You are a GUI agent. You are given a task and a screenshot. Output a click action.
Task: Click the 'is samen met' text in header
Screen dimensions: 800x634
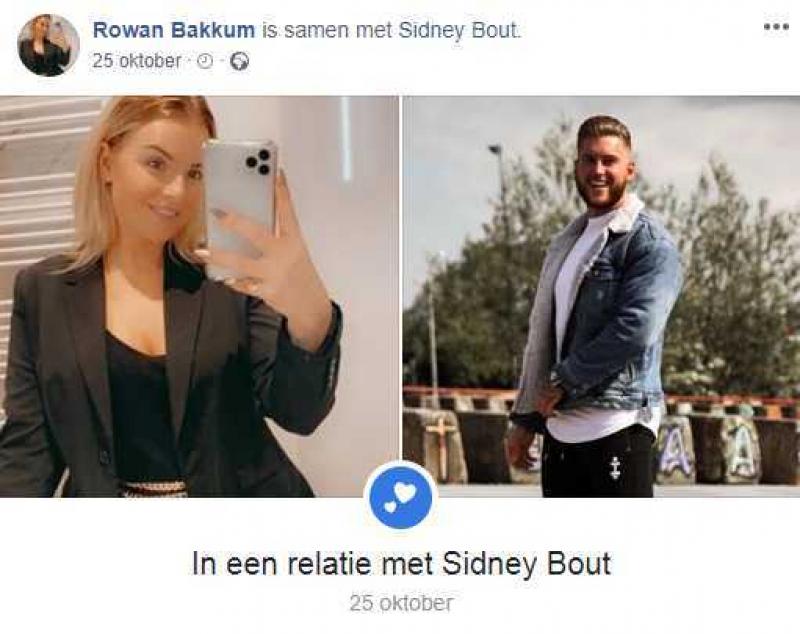(326, 31)
